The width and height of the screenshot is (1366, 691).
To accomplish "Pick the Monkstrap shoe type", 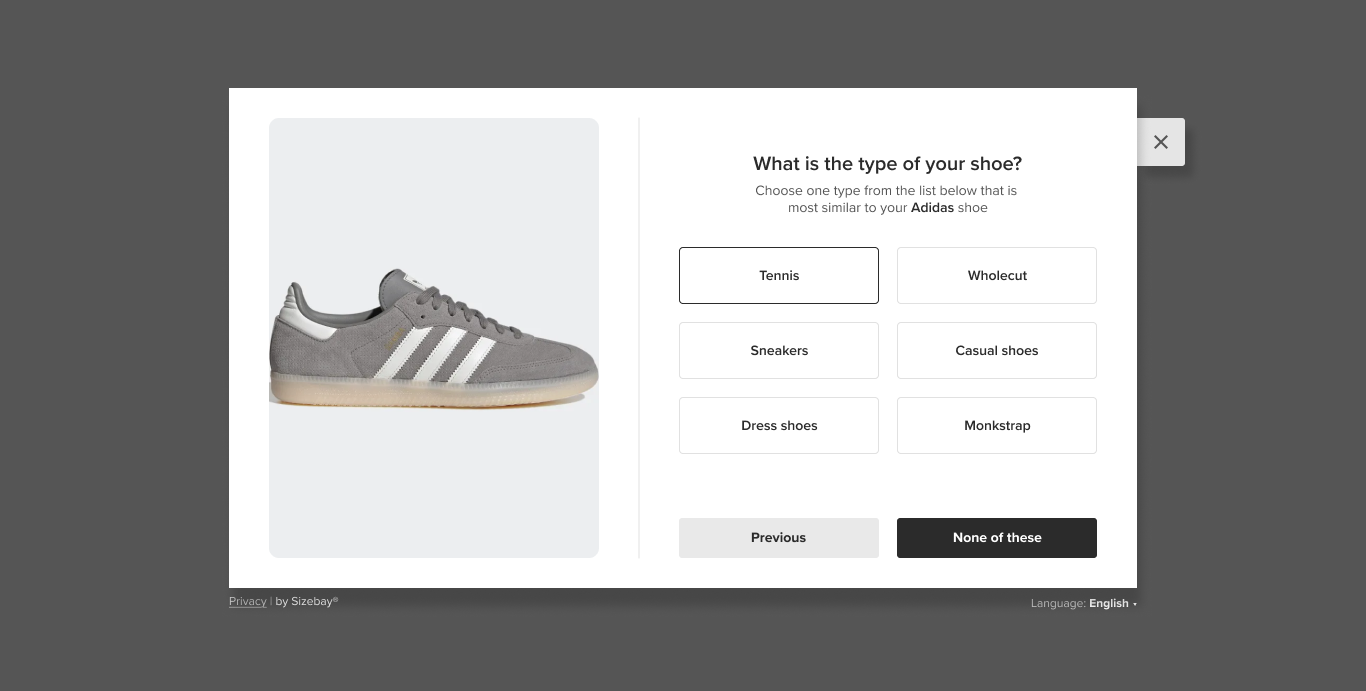I will (x=997, y=425).
